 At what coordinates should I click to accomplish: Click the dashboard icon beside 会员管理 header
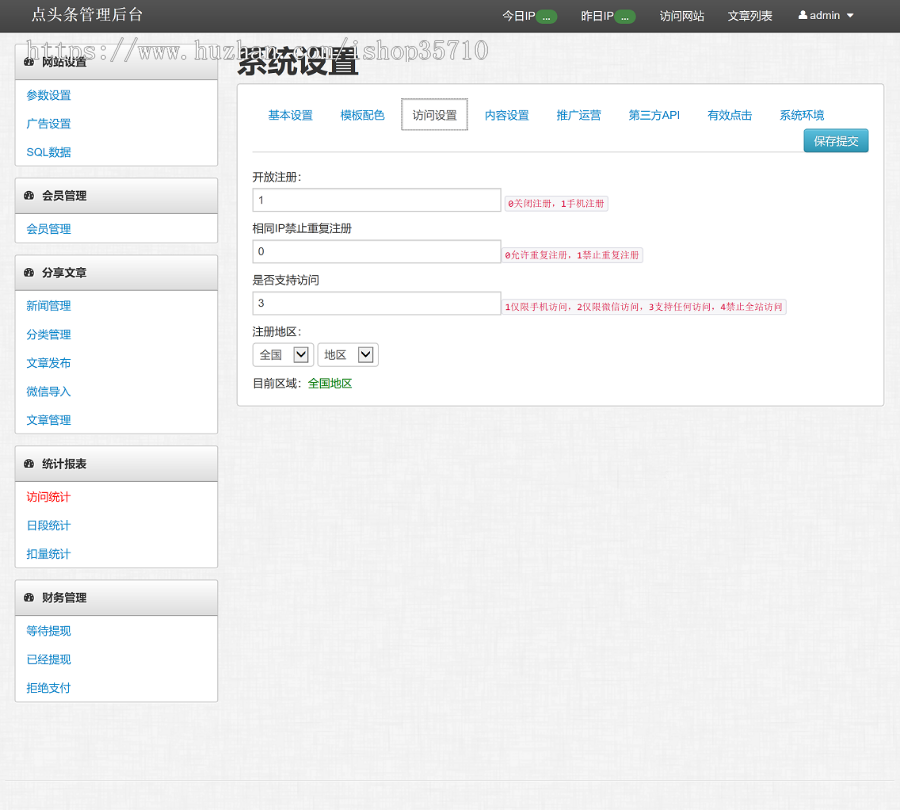coord(29,196)
